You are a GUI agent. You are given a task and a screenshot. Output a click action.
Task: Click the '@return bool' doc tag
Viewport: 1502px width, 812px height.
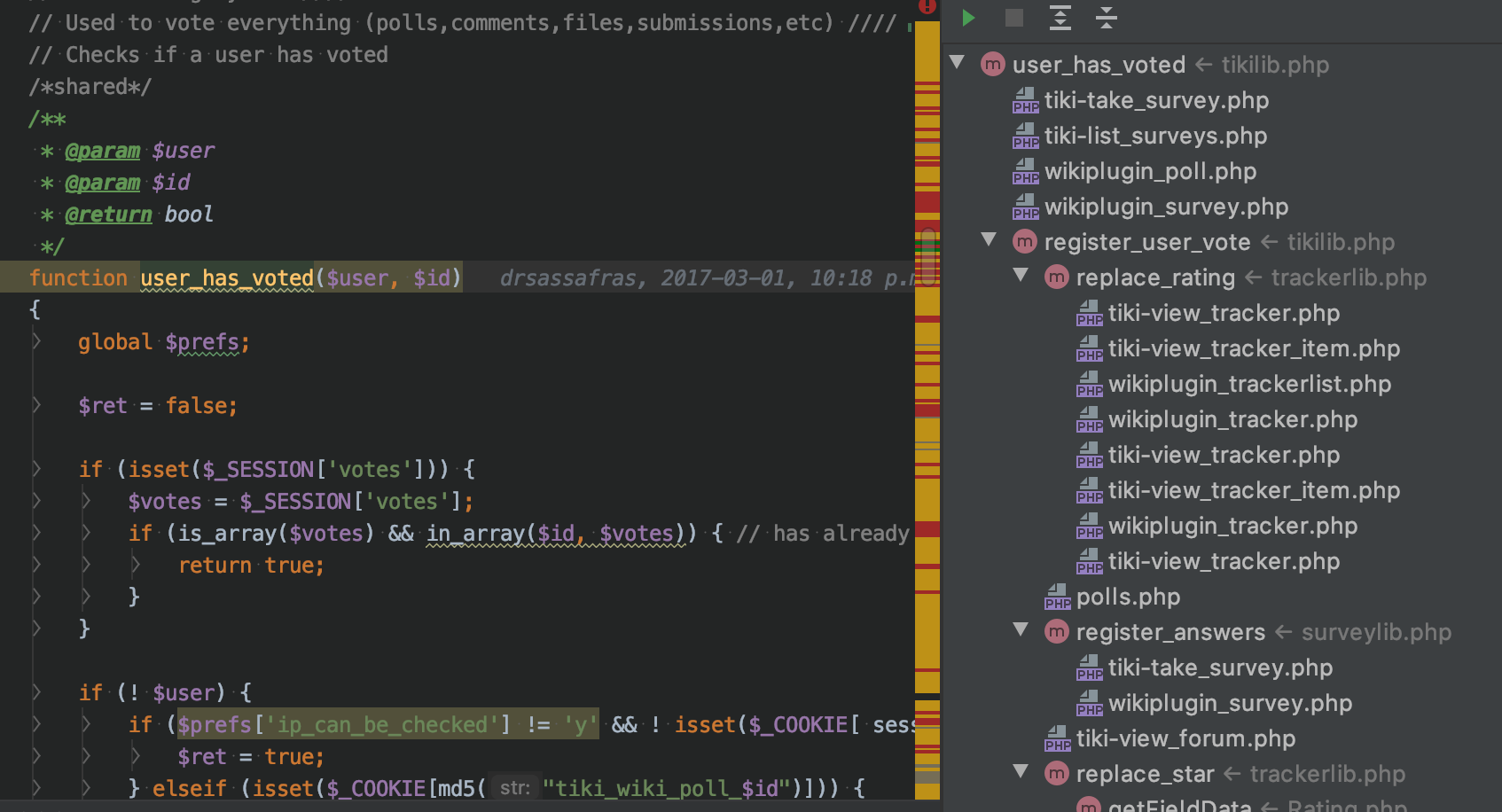click(138, 215)
